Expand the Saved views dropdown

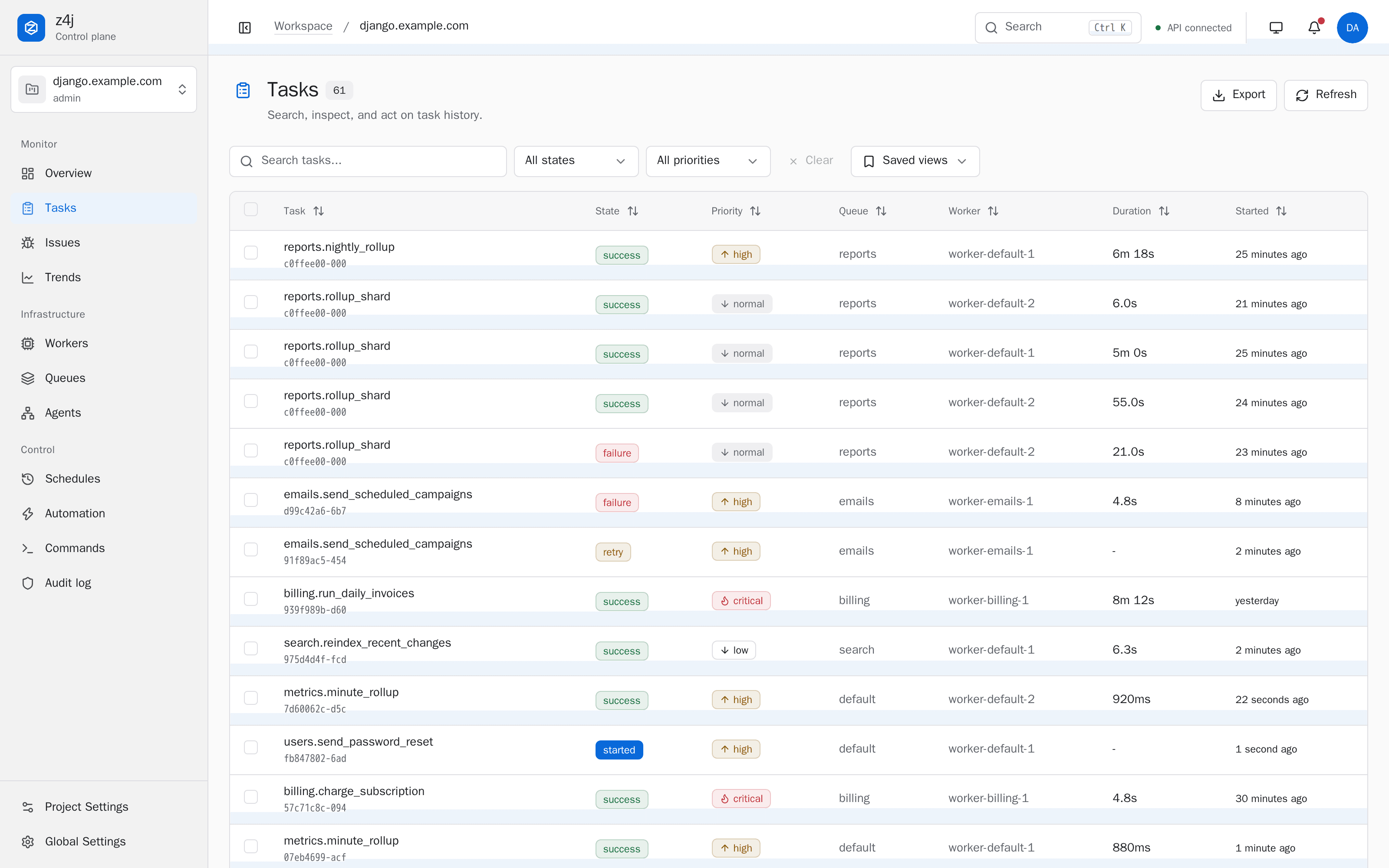pyautogui.click(x=915, y=161)
